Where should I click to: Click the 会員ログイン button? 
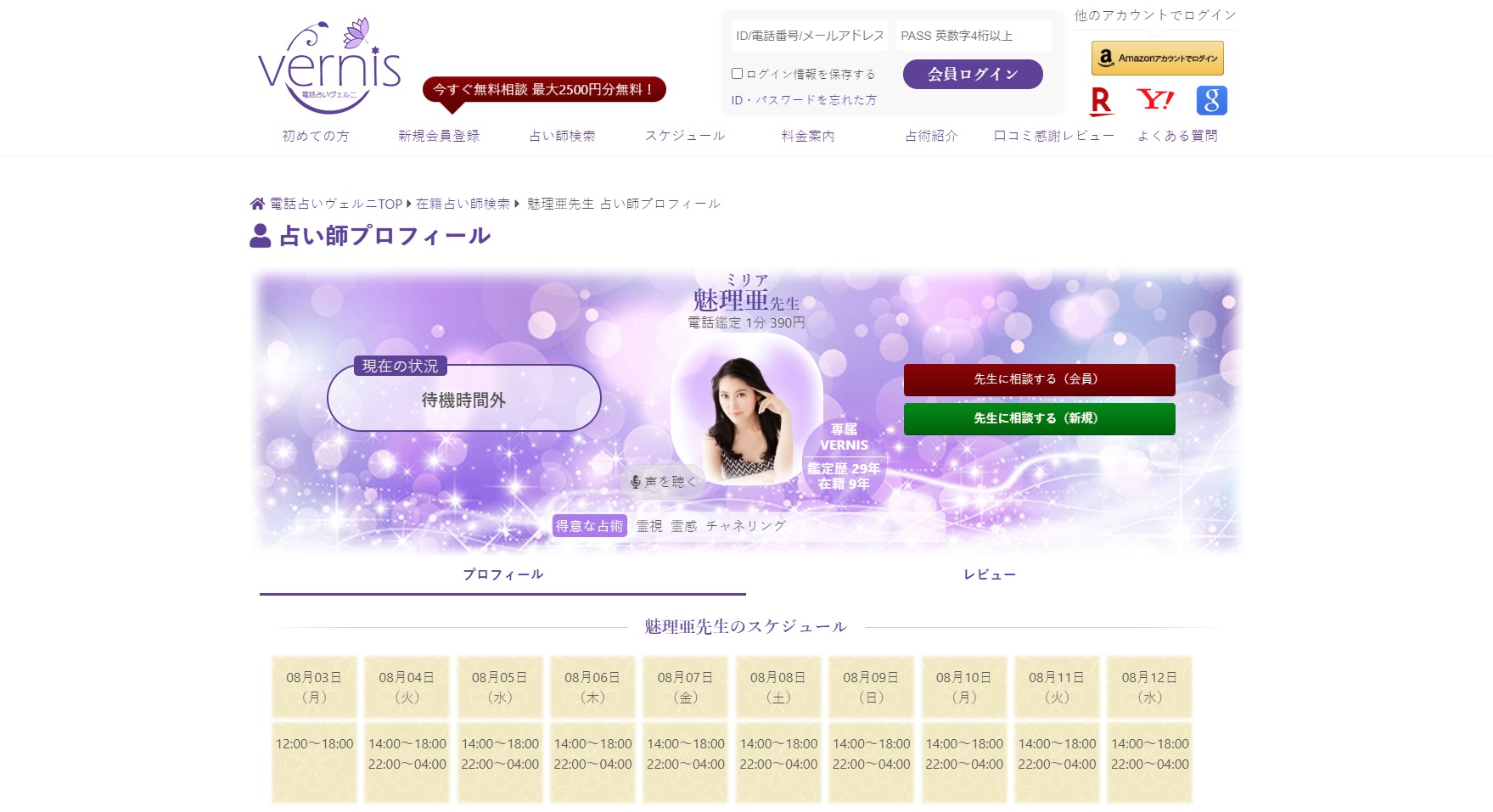pos(973,74)
